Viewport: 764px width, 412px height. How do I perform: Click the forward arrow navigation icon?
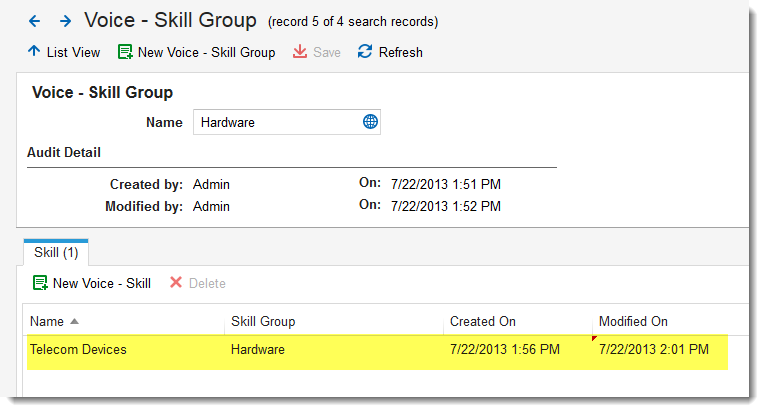tap(65, 20)
